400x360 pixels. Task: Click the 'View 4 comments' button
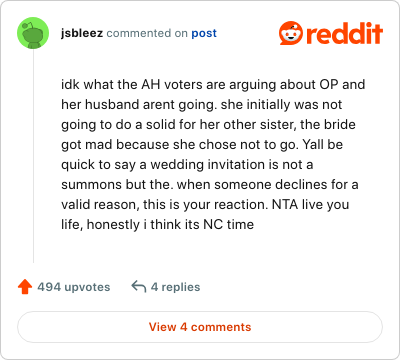[200, 327]
